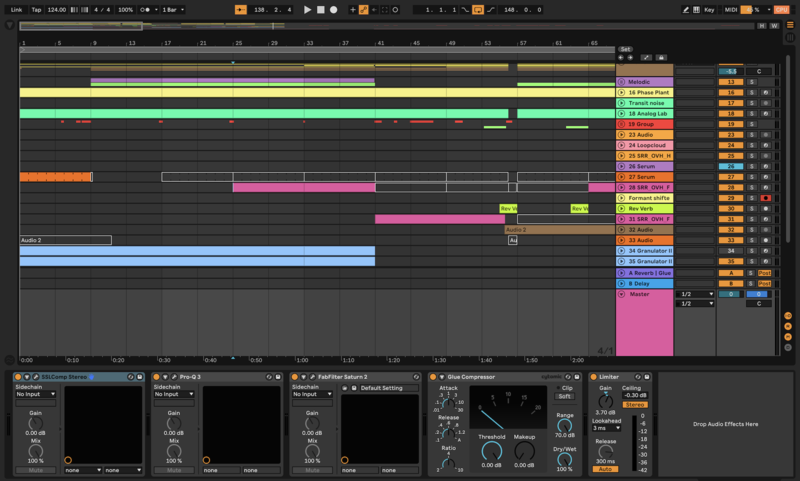Viewport: 800px width, 481px height.
Task: Disarm the Formant shifter track record button
Action: [x=765, y=198]
